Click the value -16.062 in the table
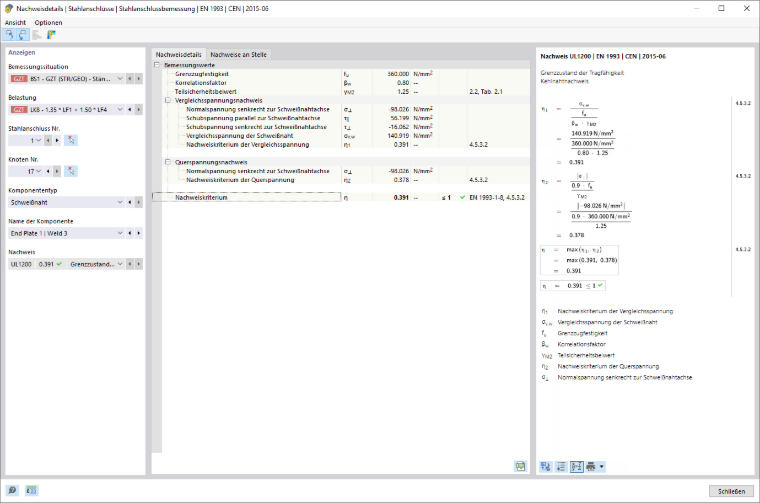The image size is (760, 503). point(399,127)
